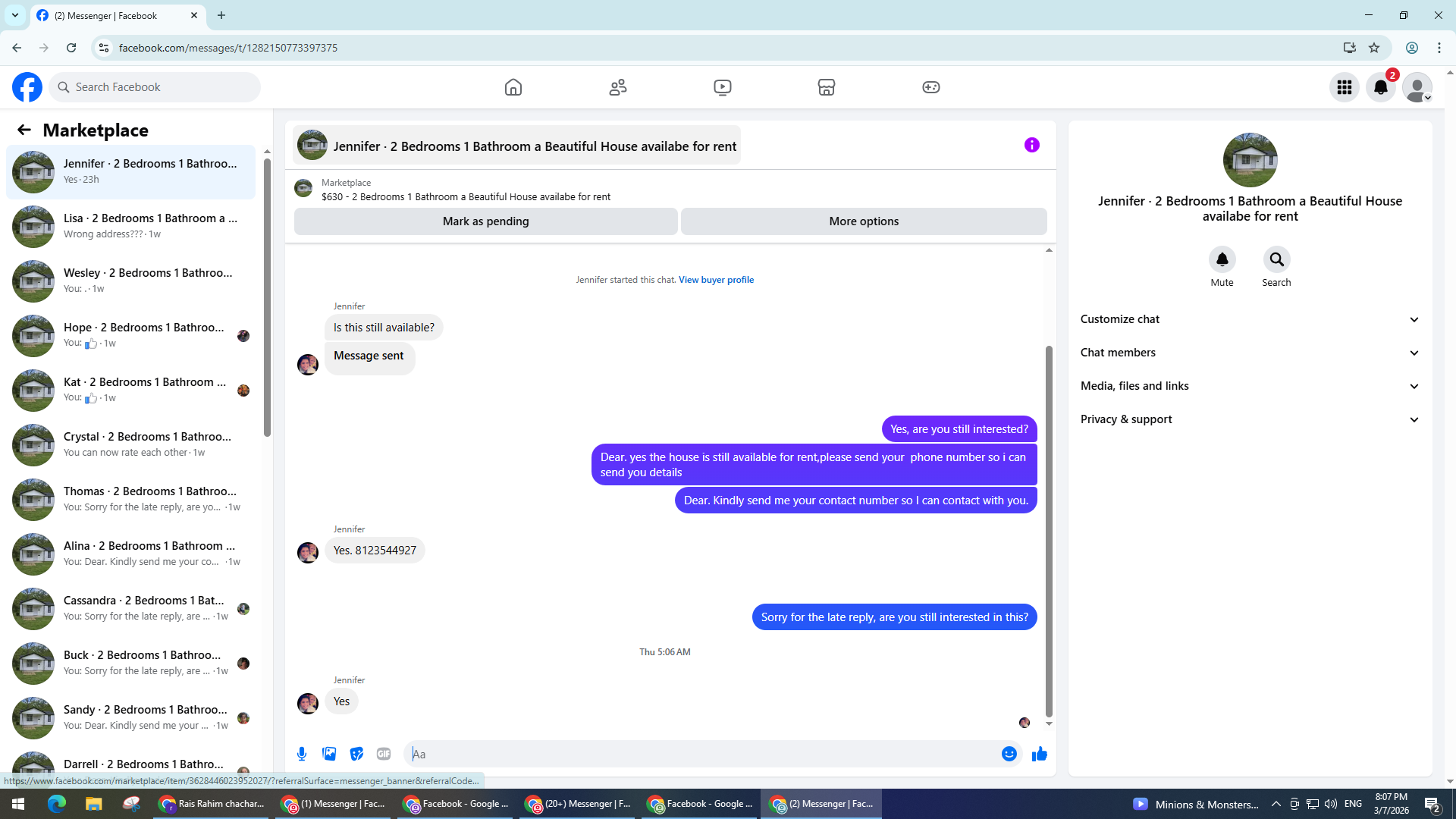Open the Gaming icon in top navigation
Viewport: 1456px width, 819px height.
(x=931, y=87)
